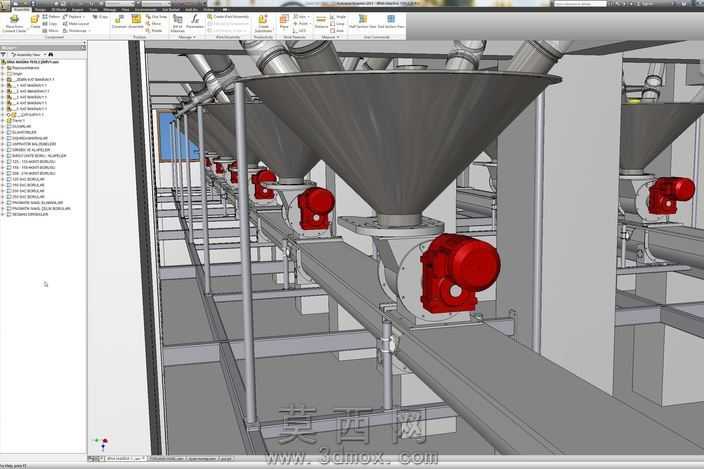Open the Parameters dialog
The image size is (704, 469).
click(195, 22)
